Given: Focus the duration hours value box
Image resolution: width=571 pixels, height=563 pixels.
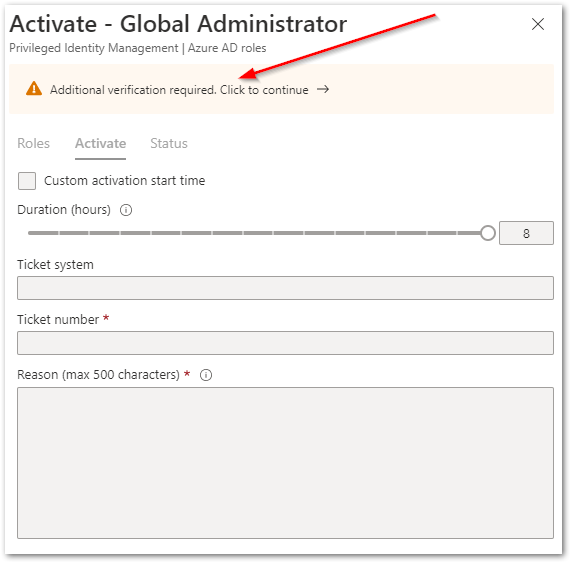Looking at the screenshot, I should coord(526,233).
